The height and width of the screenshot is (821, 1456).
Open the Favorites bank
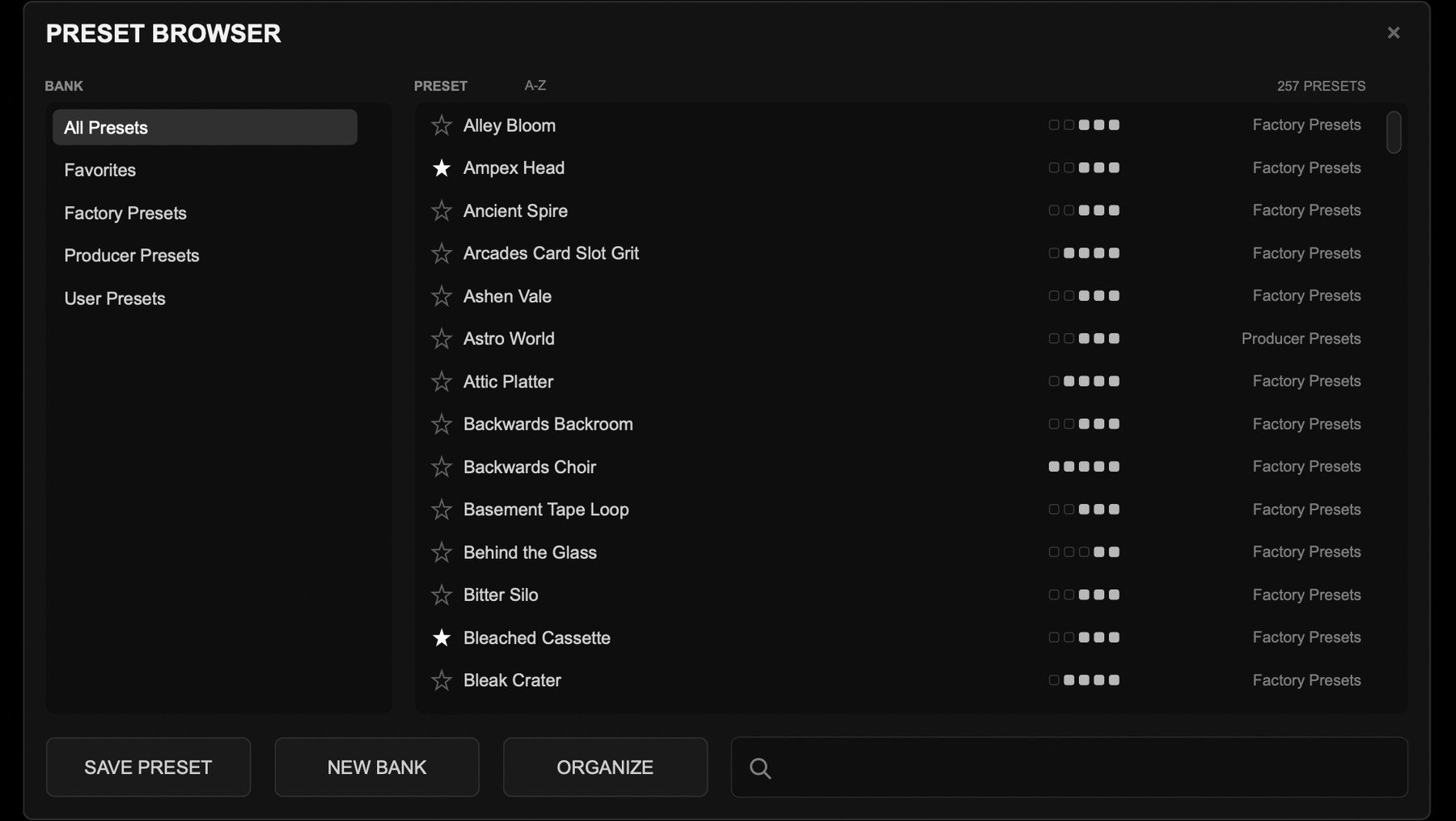click(205, 170)
